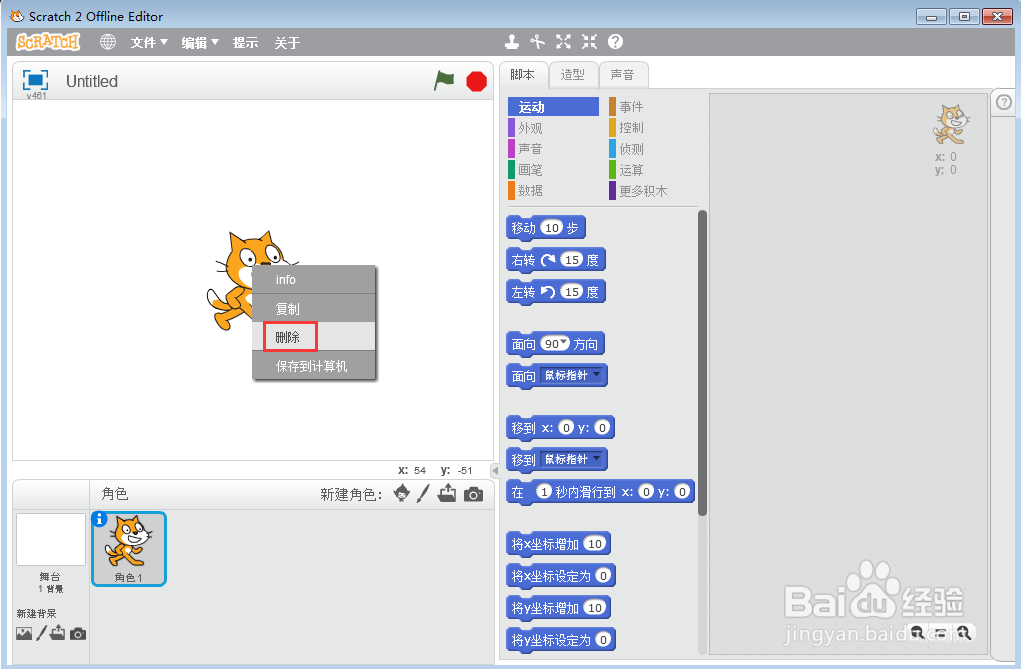Click value field in 将x坐标增加 block
This screenshot has height=669, width=1021.
(x=594, y=543)
